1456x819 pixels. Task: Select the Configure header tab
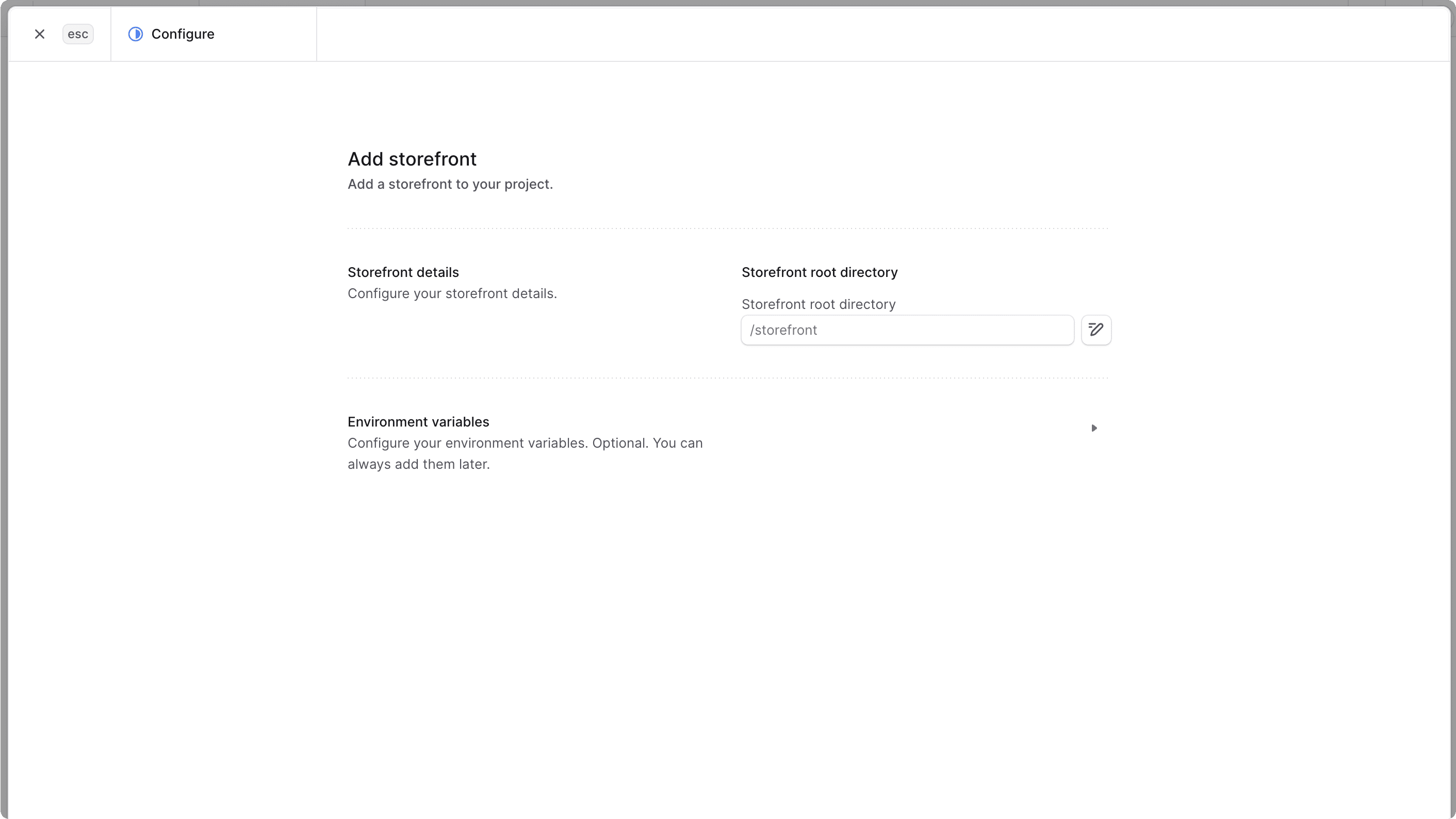tap(182, 34)
